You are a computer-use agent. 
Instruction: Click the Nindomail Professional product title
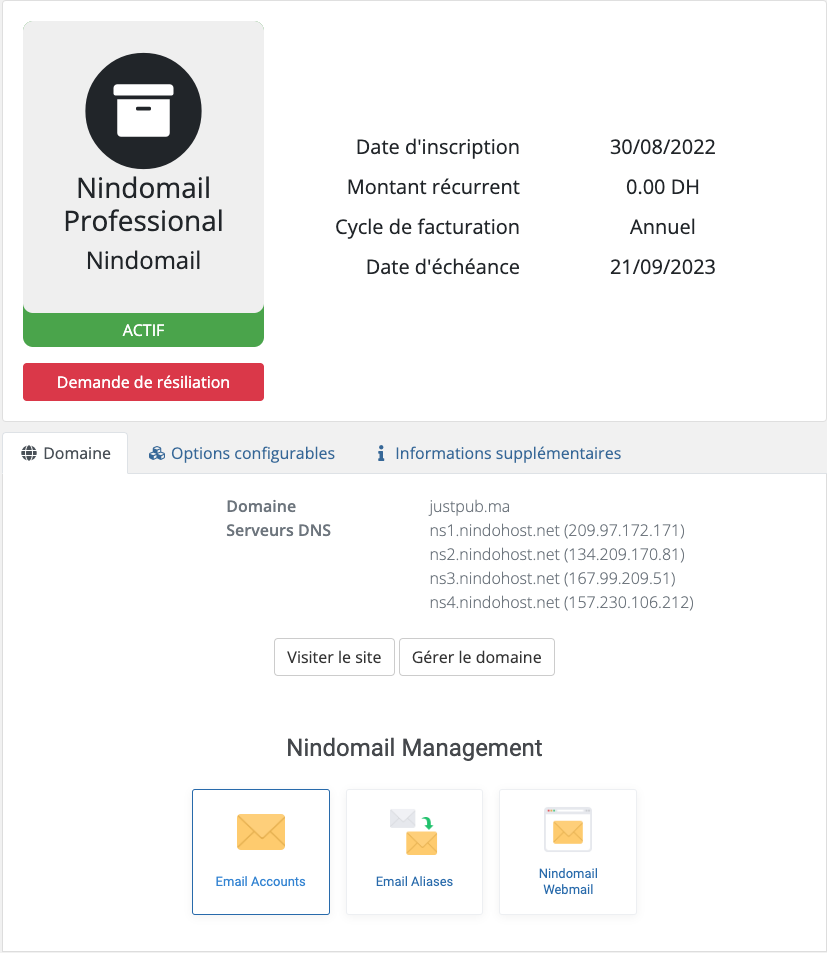pyautogui.click(x=143, y=204)
